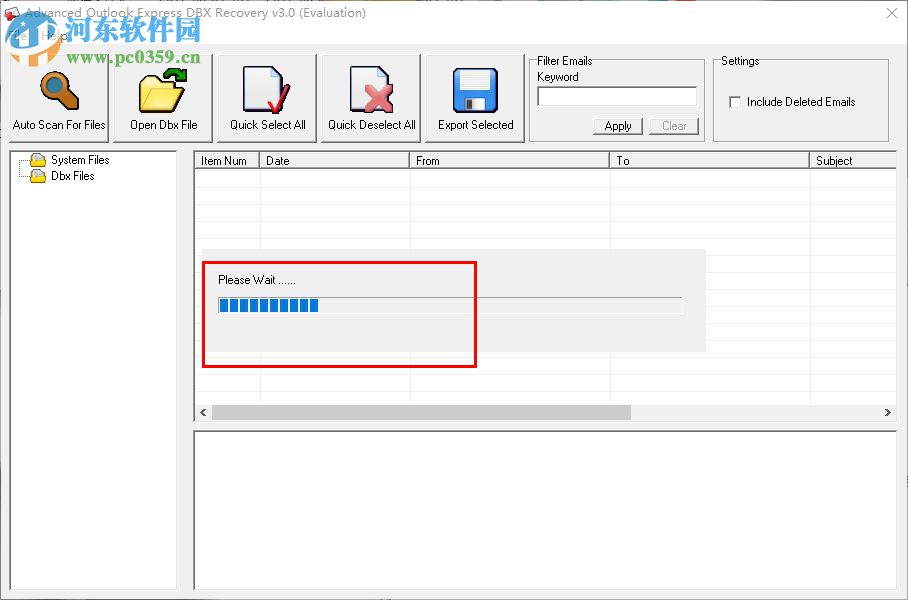Viewport: 908px width, 600px height.
Task: Click inside the Keyword input field
Action: 616,96
